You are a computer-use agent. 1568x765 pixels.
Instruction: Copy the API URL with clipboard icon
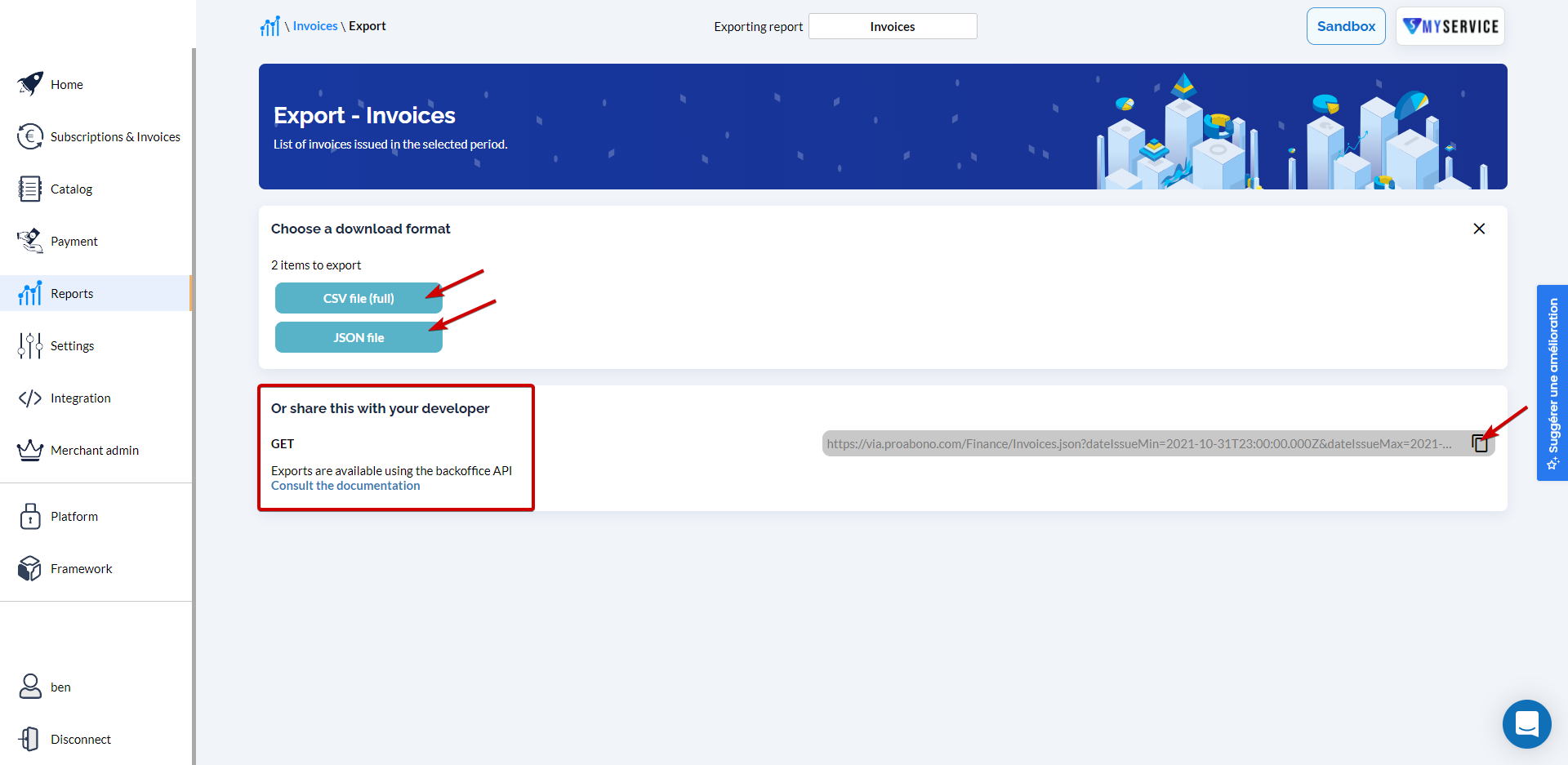1480,443
